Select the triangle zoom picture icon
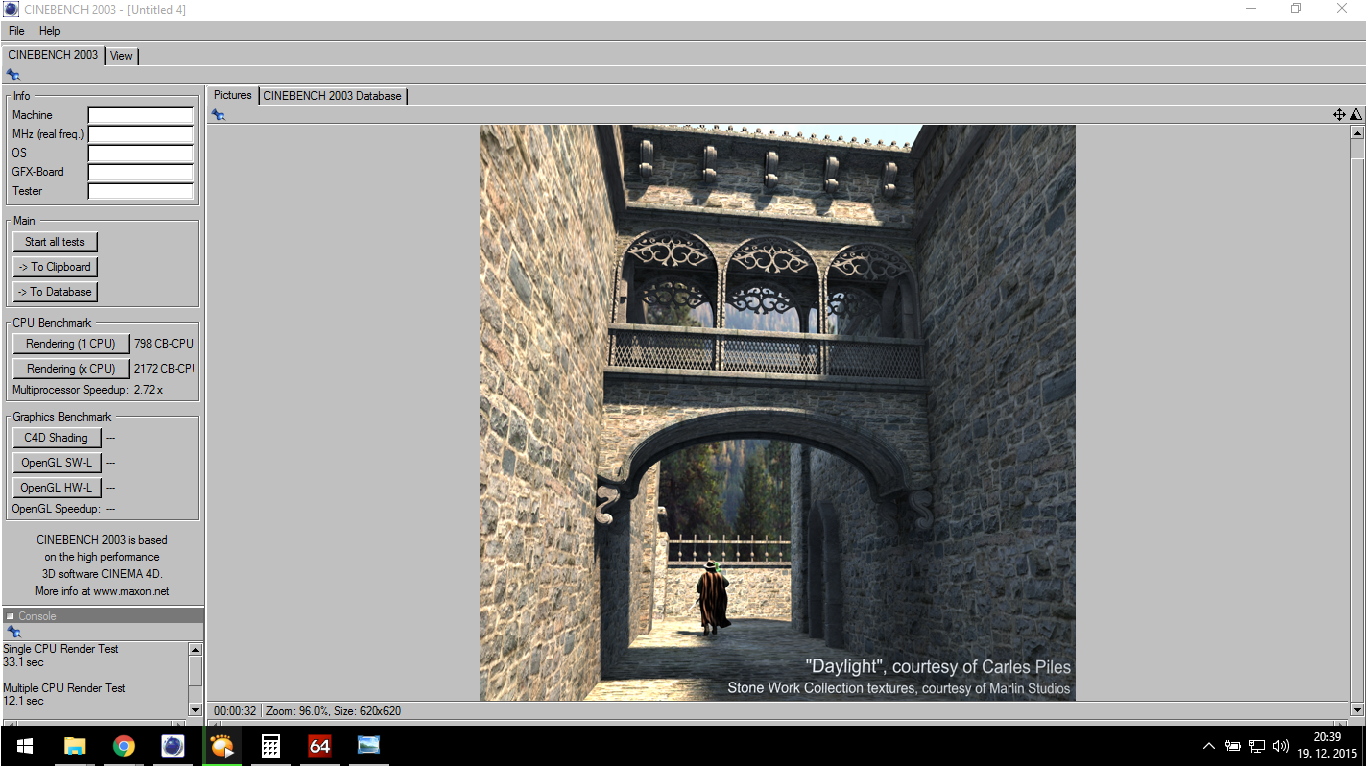 tap(1356, 115)
